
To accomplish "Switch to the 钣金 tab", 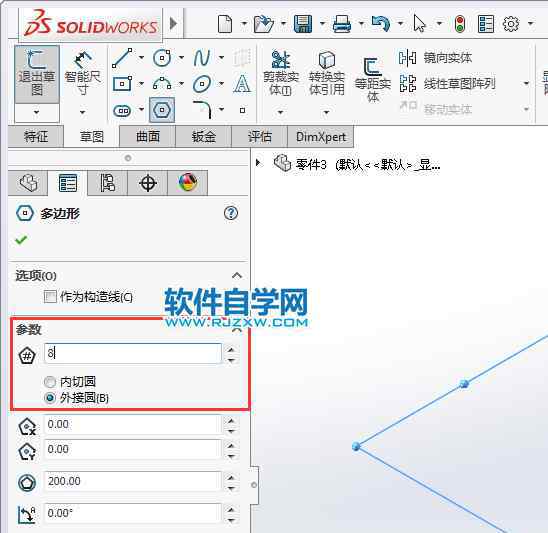I will (203, 137).
